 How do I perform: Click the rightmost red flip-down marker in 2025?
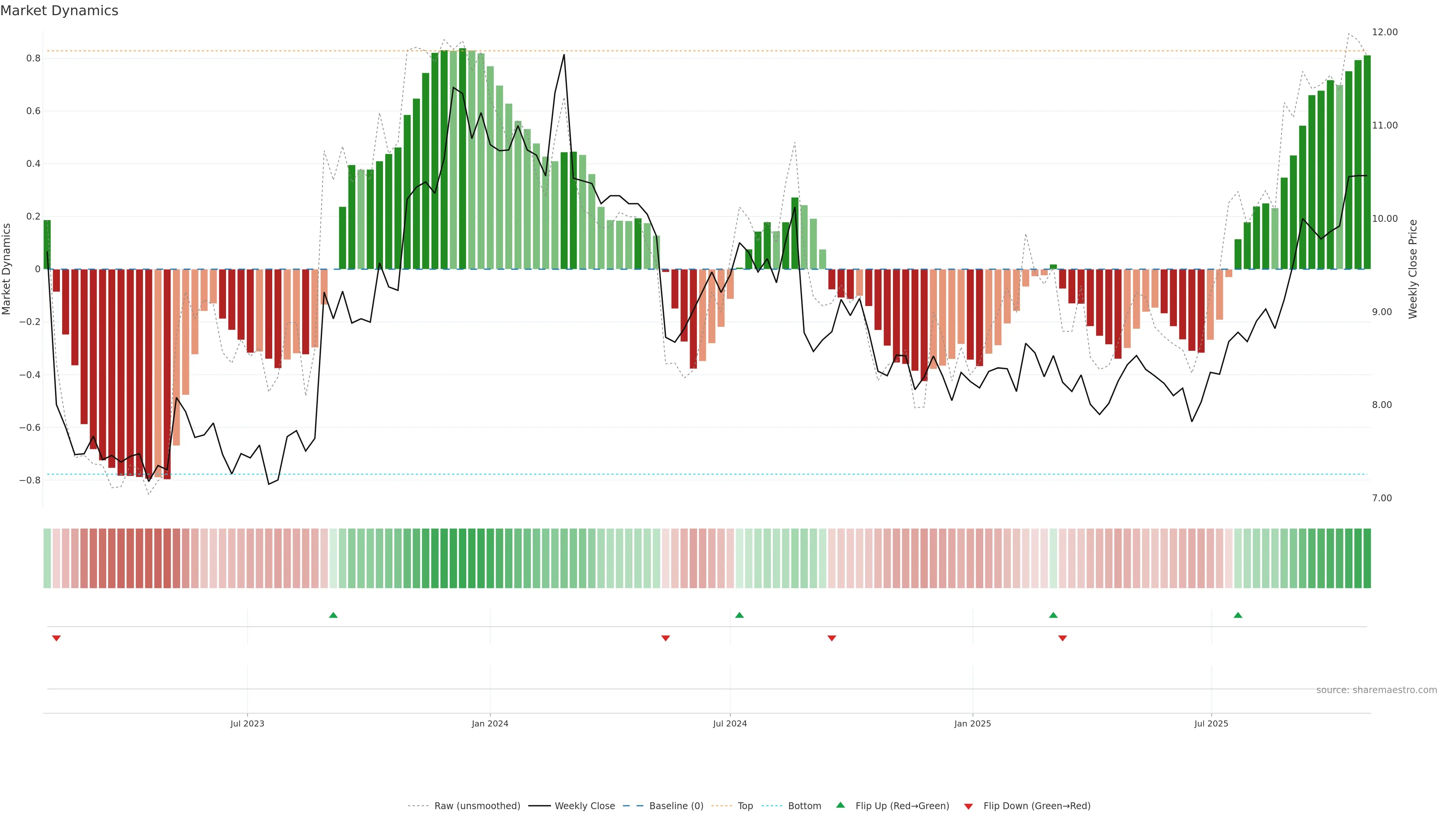click(1062, 638)
